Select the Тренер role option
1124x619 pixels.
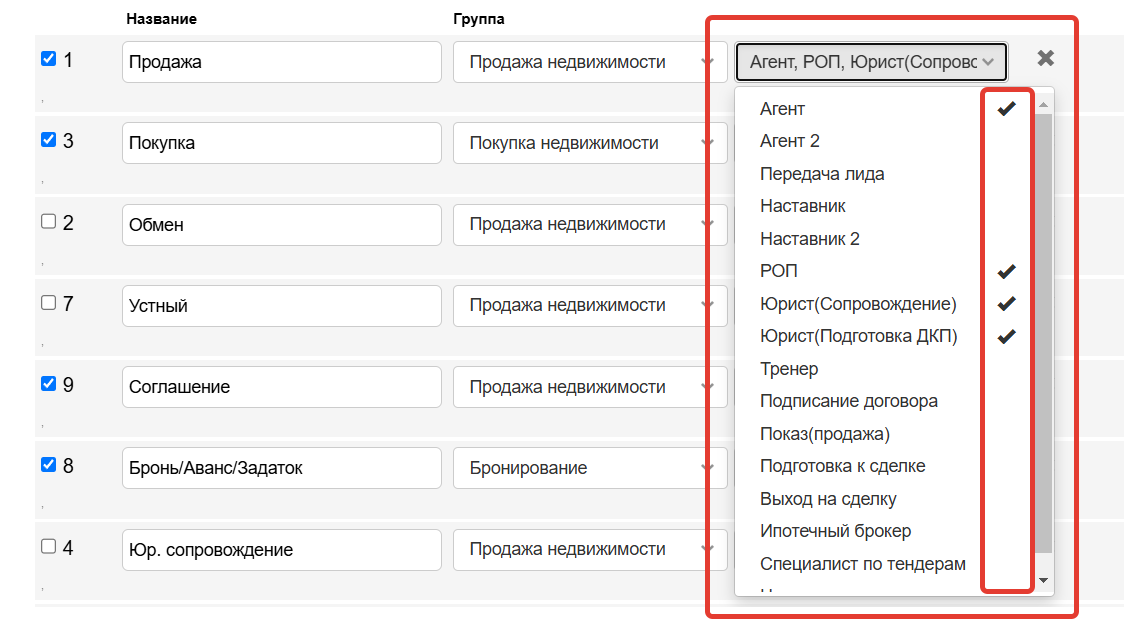(789, 369)
